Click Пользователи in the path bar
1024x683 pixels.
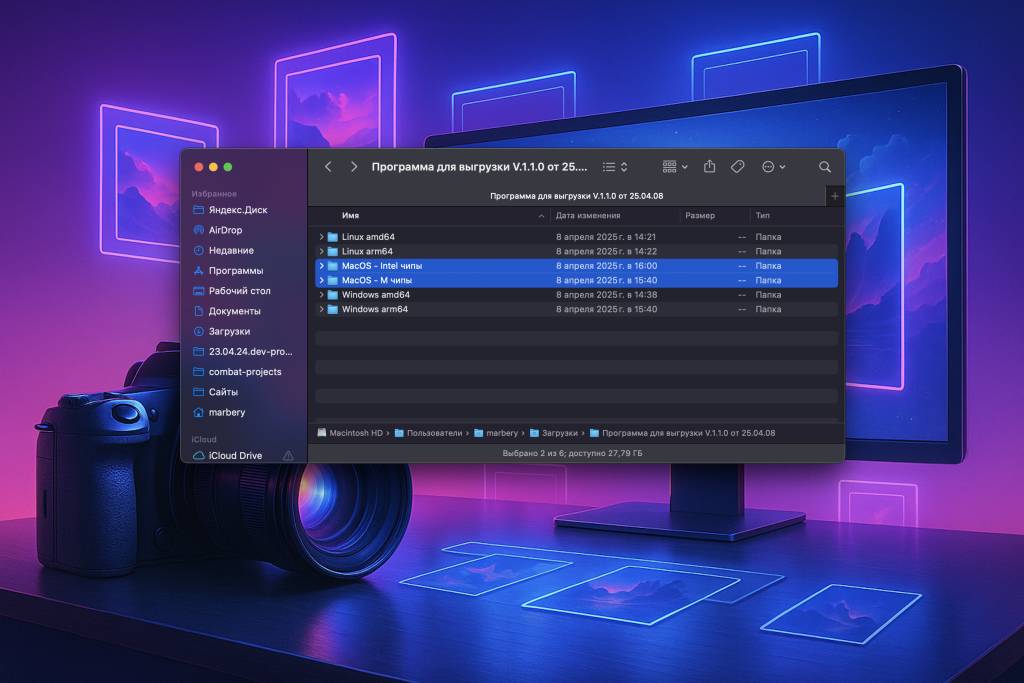coord(434,433)
